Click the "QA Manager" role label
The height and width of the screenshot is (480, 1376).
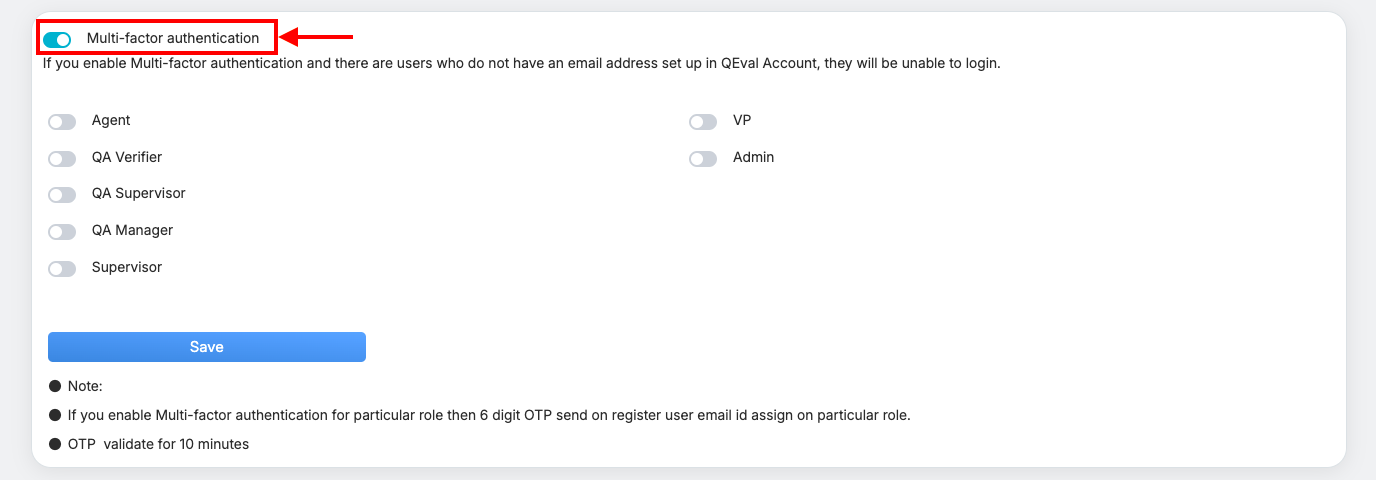pos(132,230)
